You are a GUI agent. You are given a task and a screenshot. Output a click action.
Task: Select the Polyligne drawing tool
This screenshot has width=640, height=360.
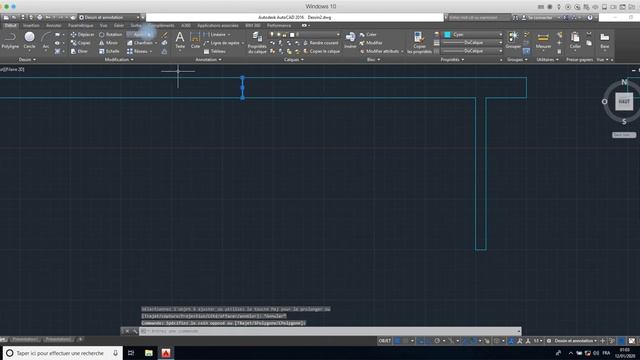(x=10, y=40)
